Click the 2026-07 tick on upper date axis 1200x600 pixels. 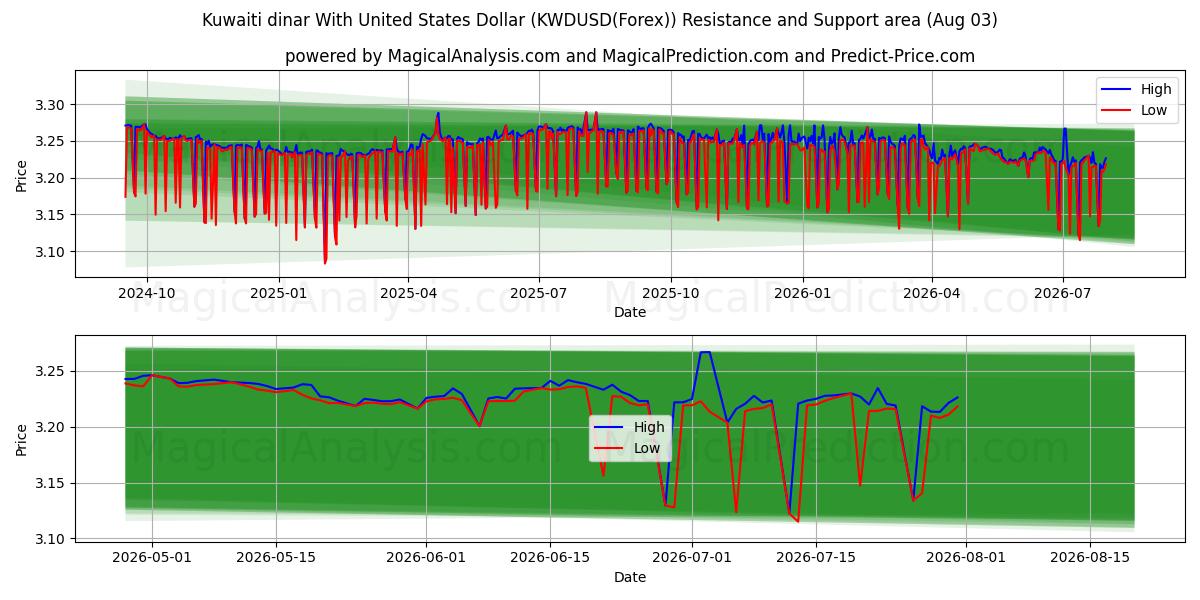(x=1062, y=294)
